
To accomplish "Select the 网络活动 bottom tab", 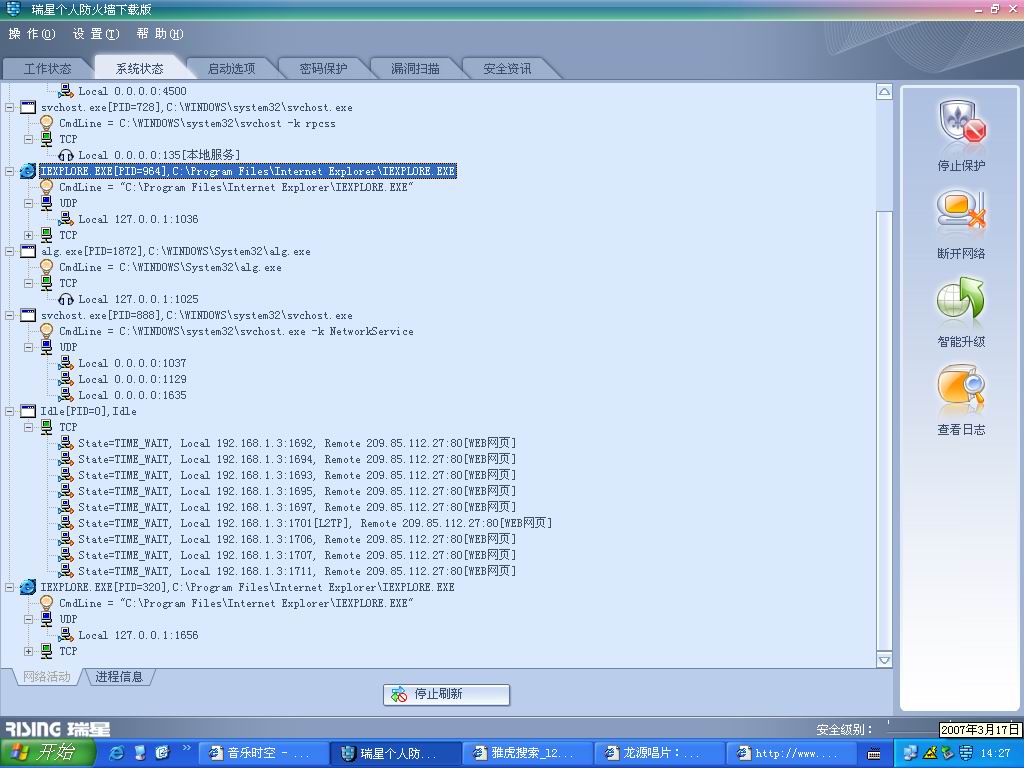I will pyautogui.click(x=46, y=677).
